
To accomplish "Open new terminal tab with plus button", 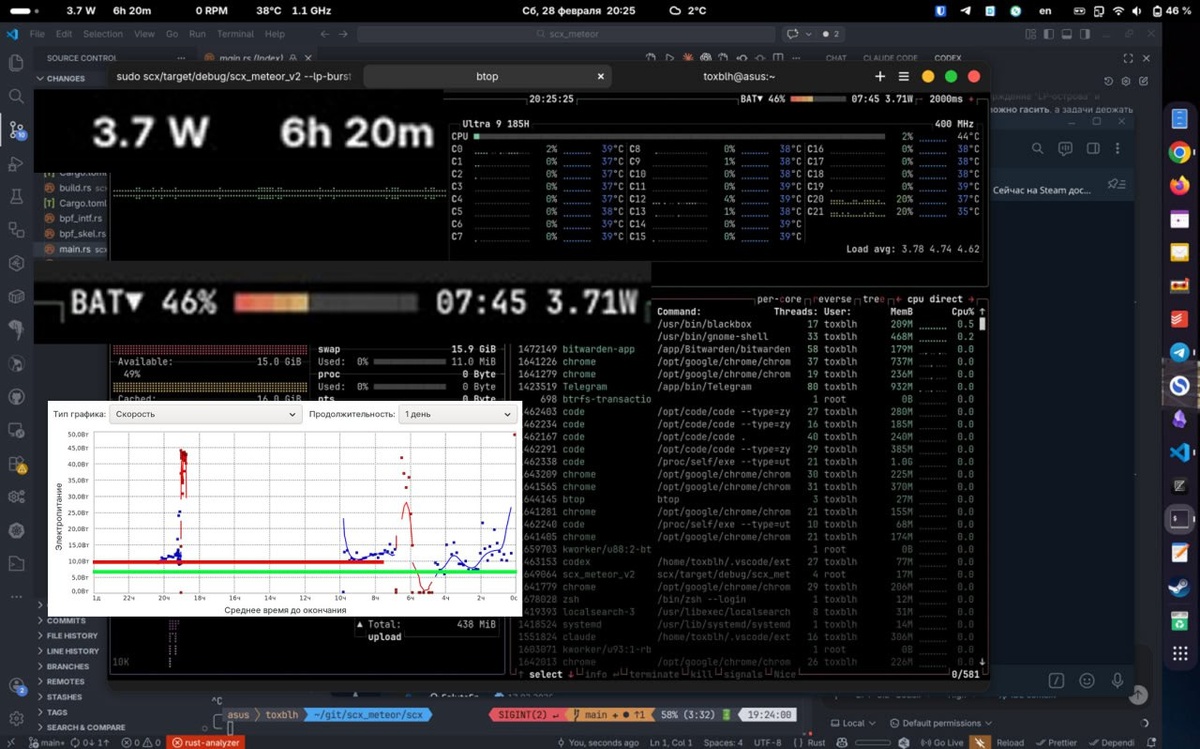I will click(880, 76).
